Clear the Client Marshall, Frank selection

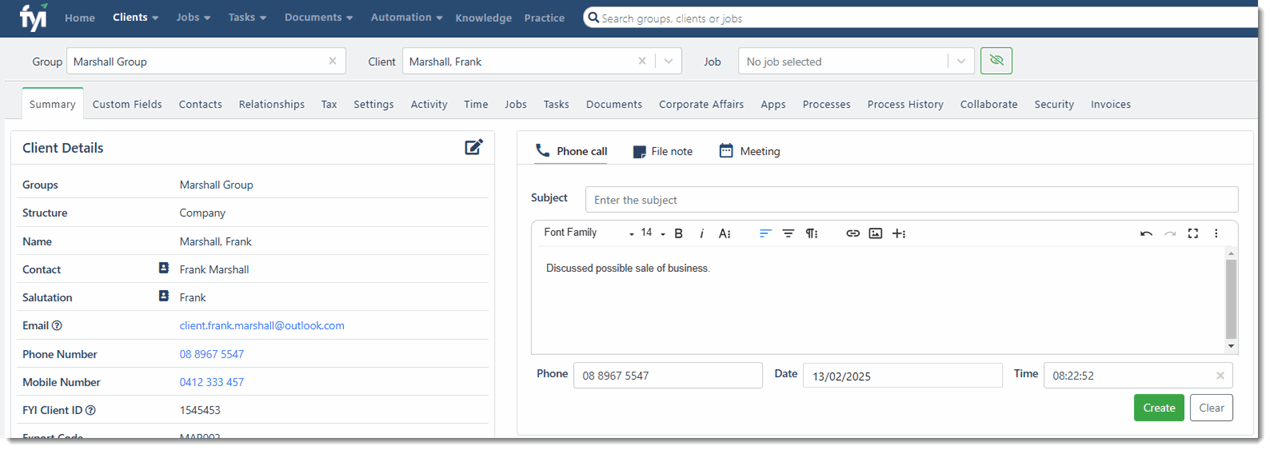pyautogui.click(x=642, y=61)
